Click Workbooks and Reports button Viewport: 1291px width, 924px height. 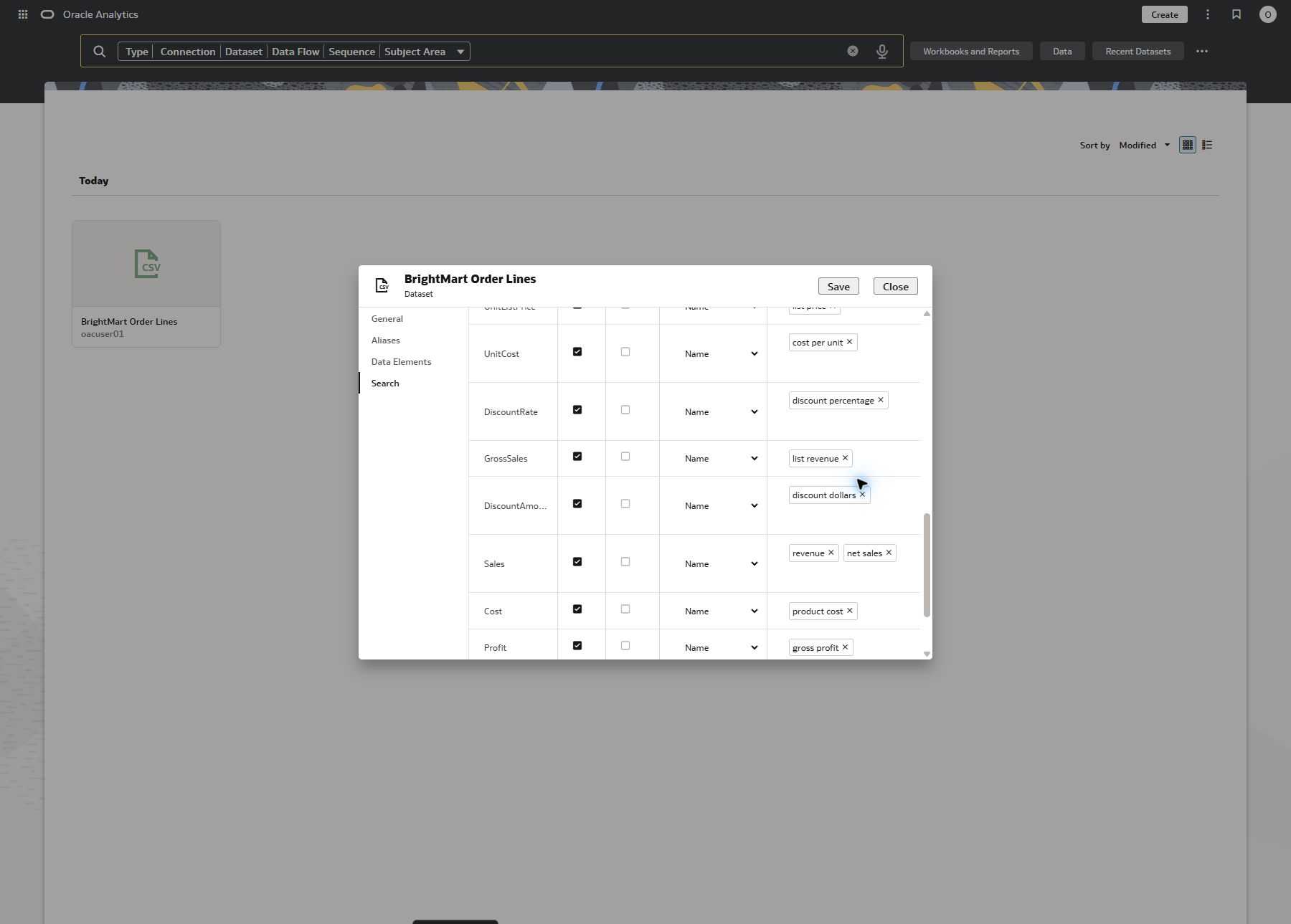click(x=971, y=51)
